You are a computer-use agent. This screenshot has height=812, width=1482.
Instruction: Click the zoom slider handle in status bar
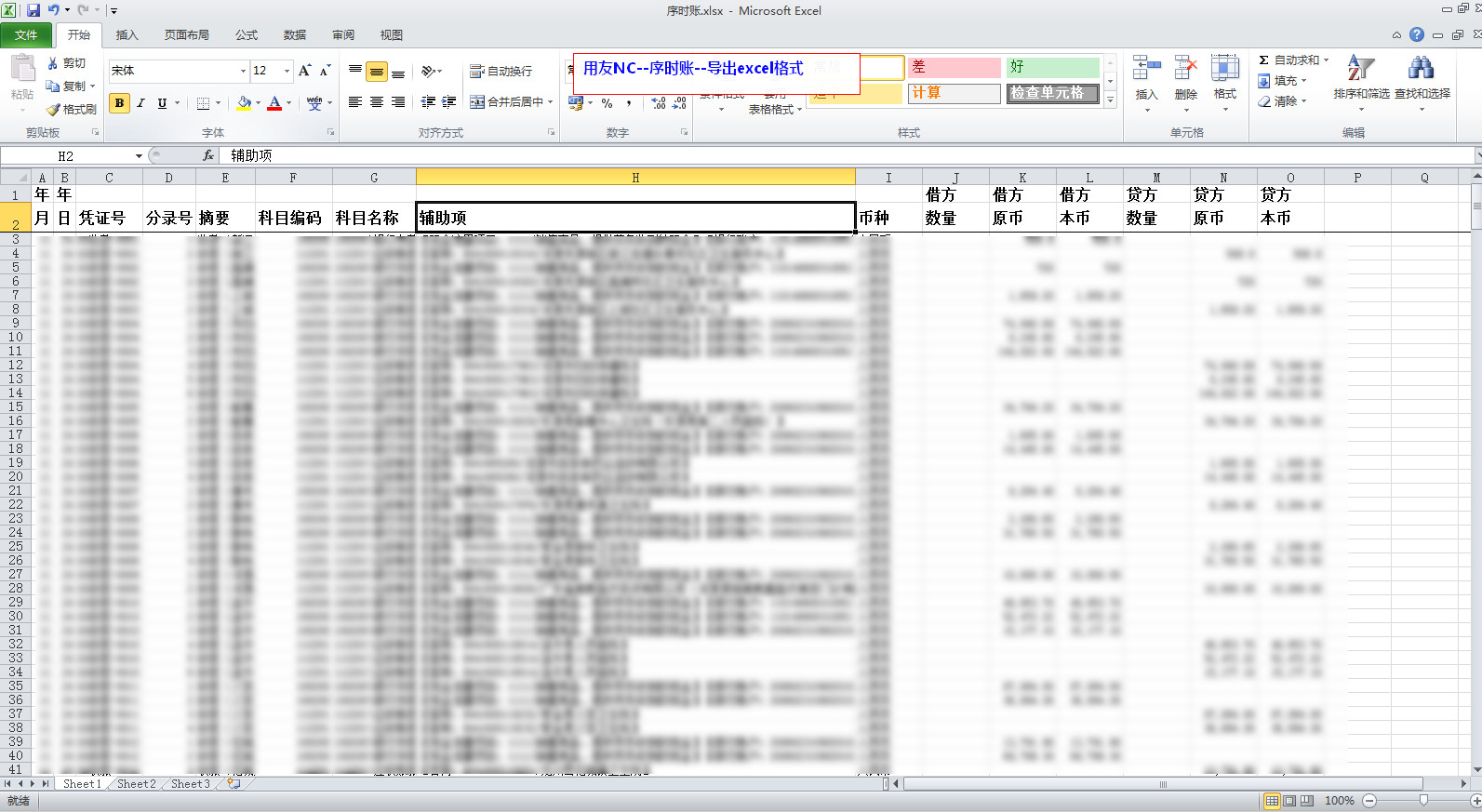1422,801
